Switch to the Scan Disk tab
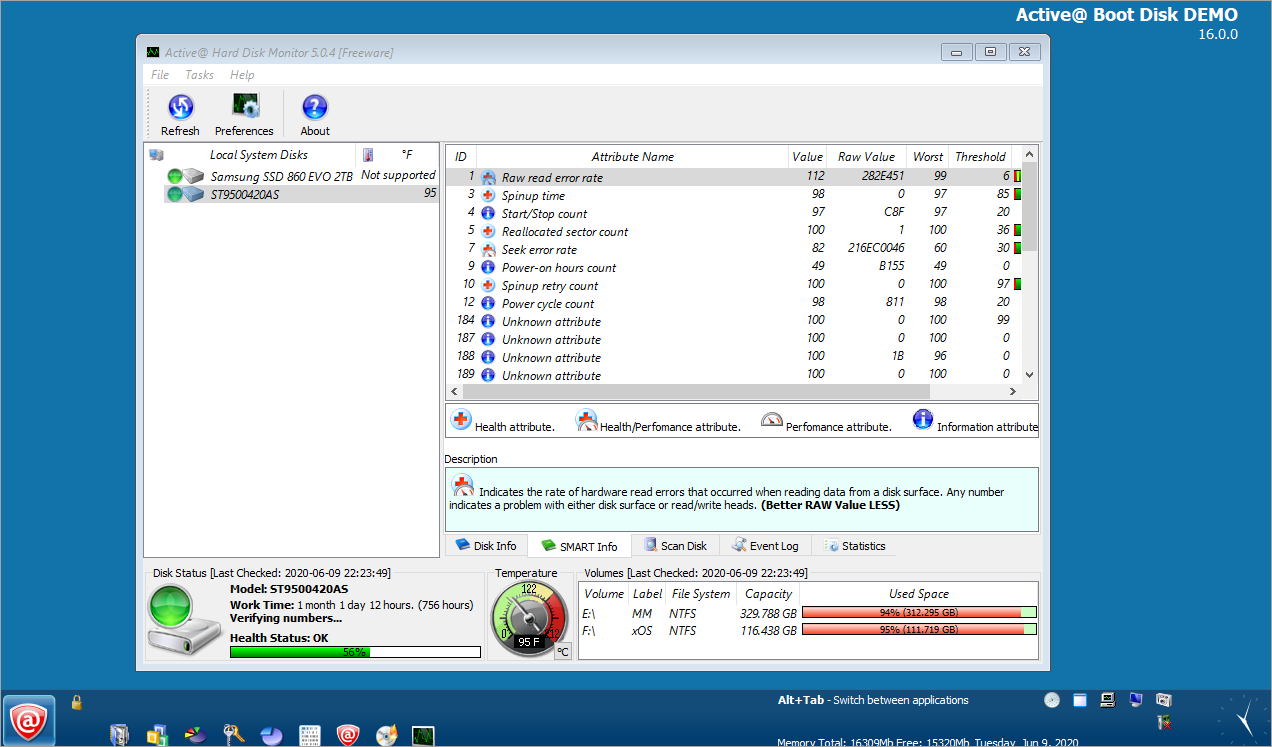Screen dimensions: 1272x747 [675, 546]
